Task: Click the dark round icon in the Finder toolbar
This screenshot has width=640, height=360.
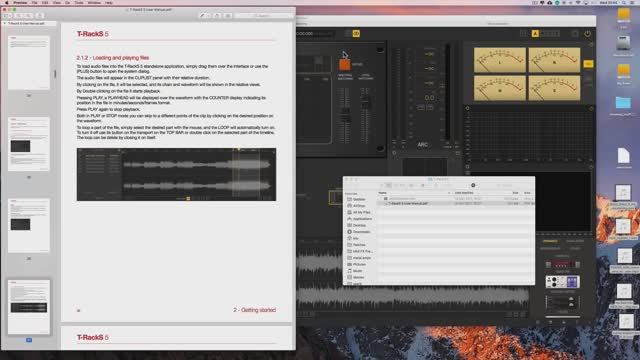Action: point(473,185)
